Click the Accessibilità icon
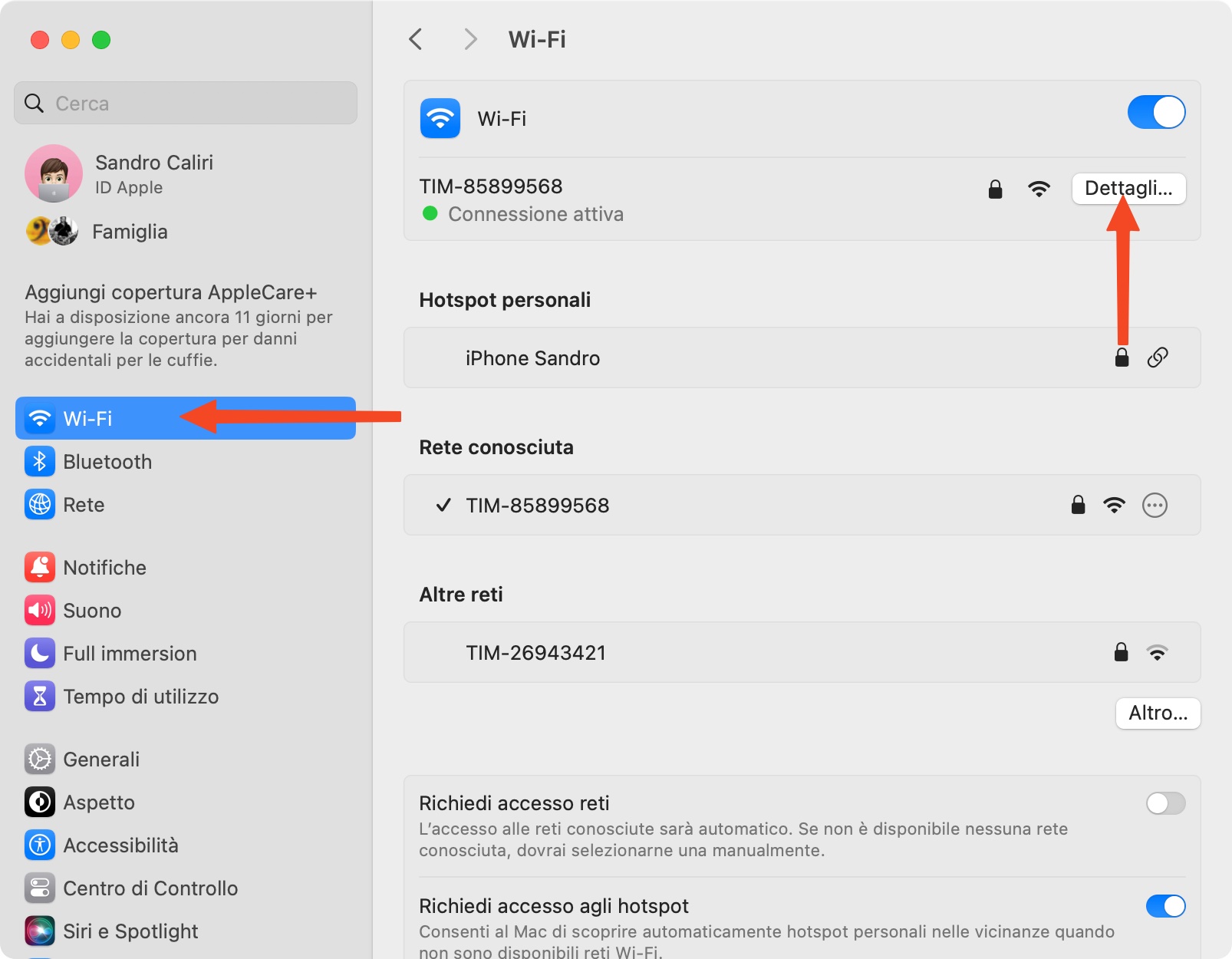 (x=40, y=845)
